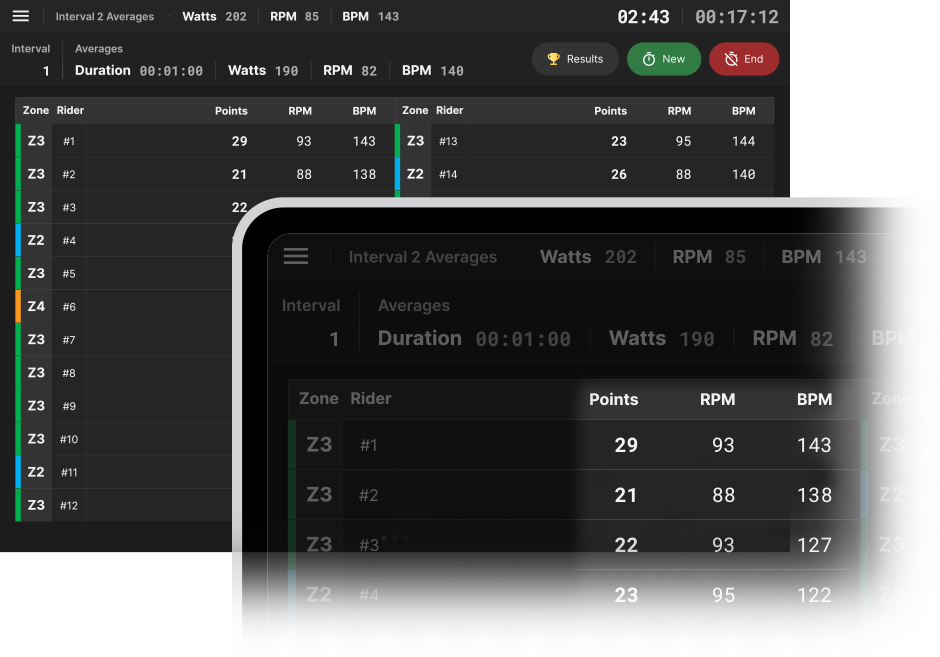Click Z4 zone badge for rider #6
This screenshot has width=940, height=657.
pyautogui.click(x=36, y=306)
